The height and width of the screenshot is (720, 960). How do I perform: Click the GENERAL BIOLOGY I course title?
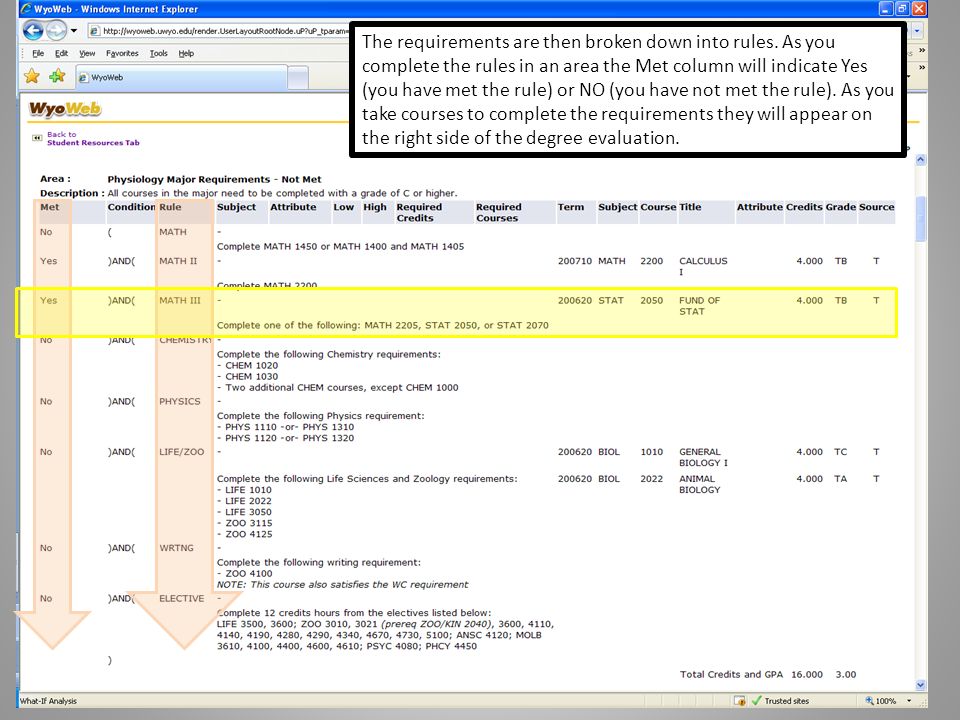click(703, 457)
